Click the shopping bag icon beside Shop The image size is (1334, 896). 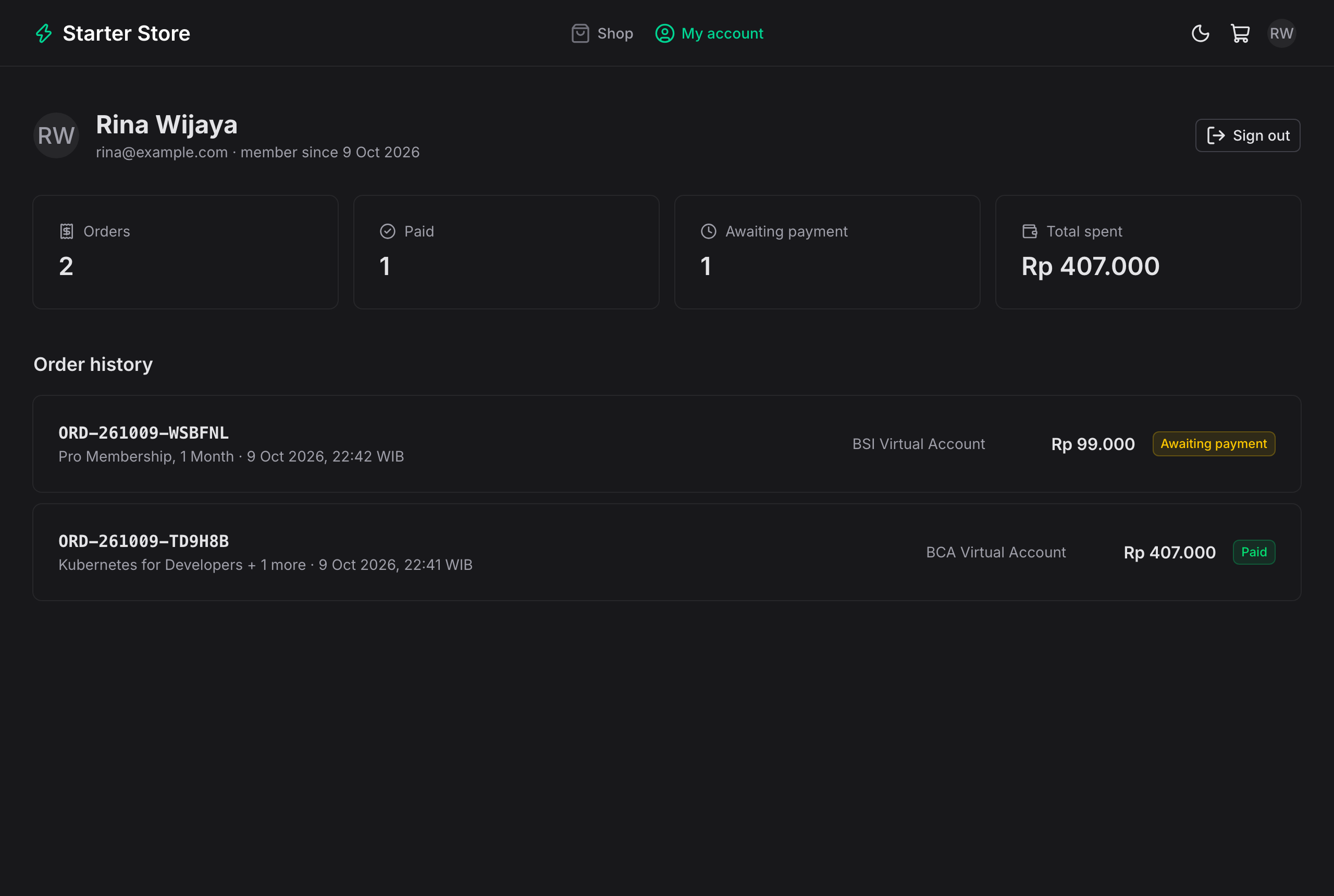click(x=580, y=33)
